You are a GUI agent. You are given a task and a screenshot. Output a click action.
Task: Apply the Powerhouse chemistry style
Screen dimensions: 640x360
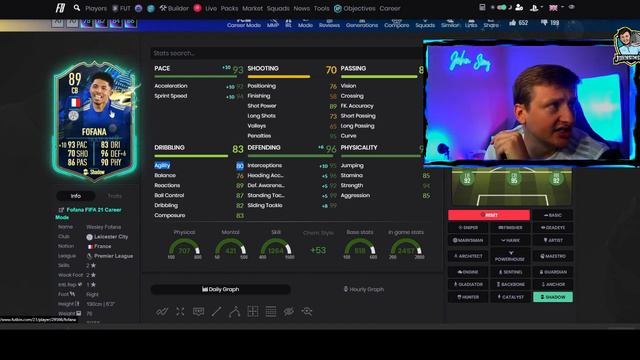pos(510,256)
